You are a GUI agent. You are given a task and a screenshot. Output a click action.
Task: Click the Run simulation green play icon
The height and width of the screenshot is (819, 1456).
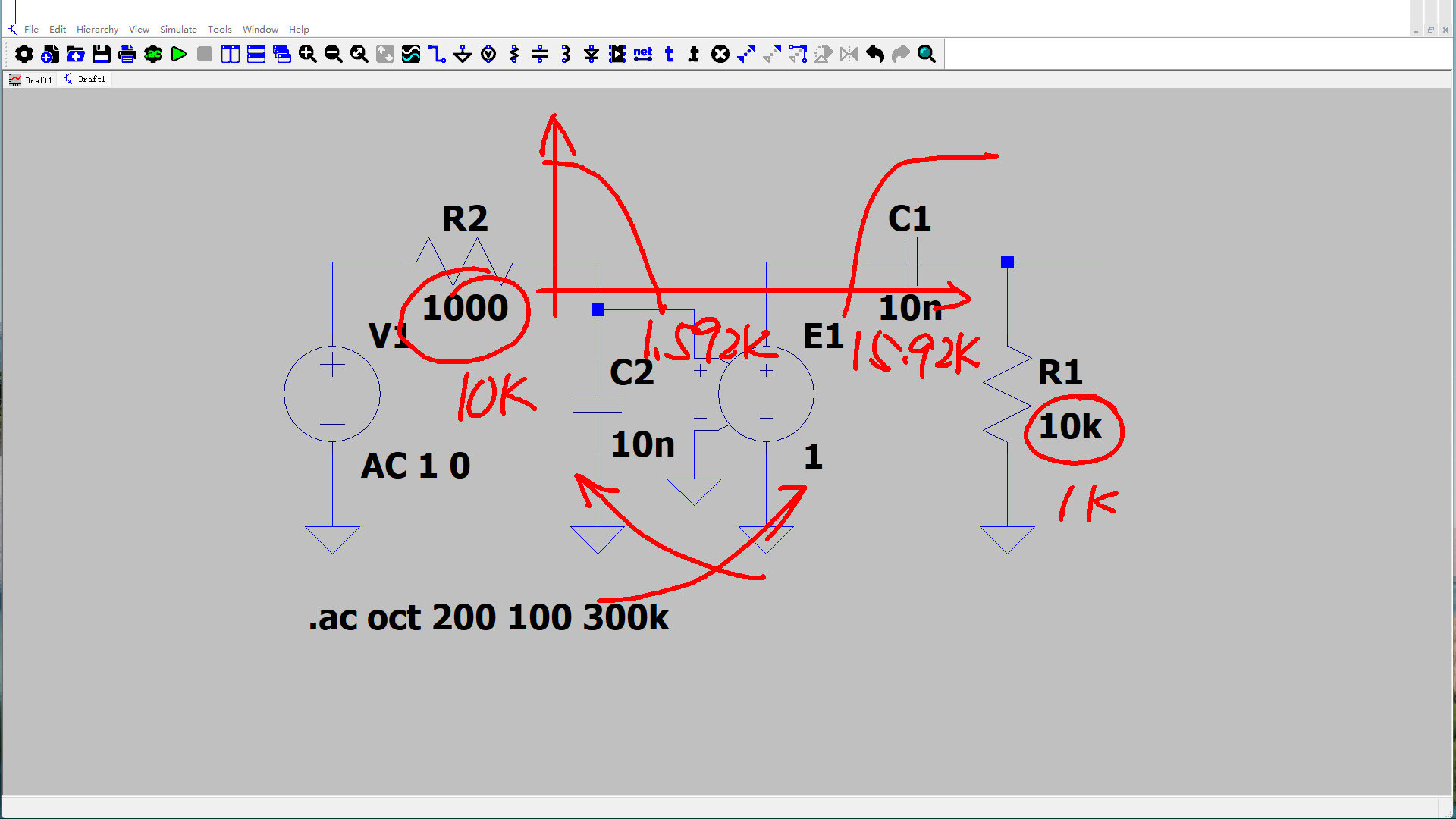point(179,54)
